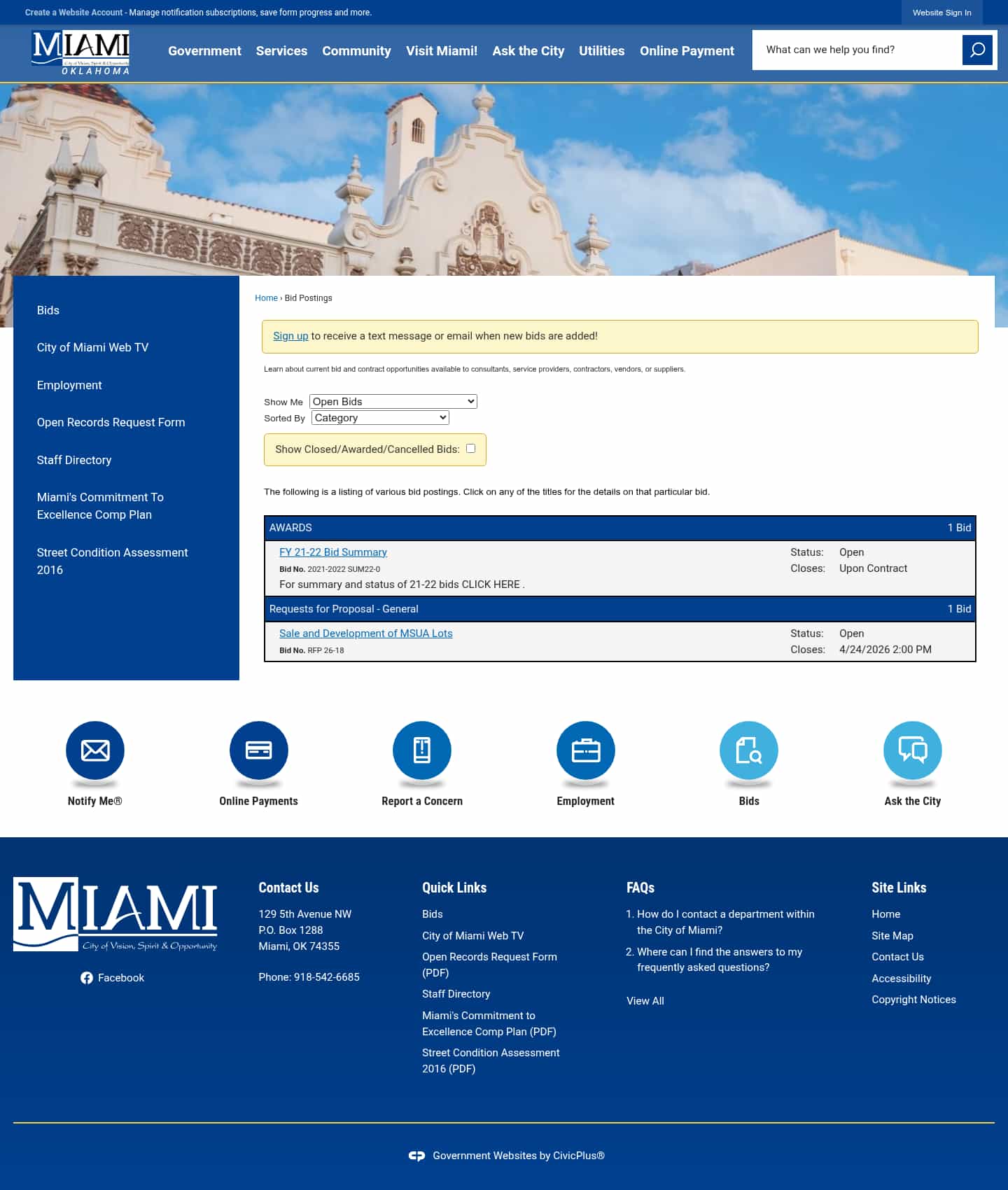Select the Utilities navigation menu item
1008x1190 pixels.
point(601,51)
